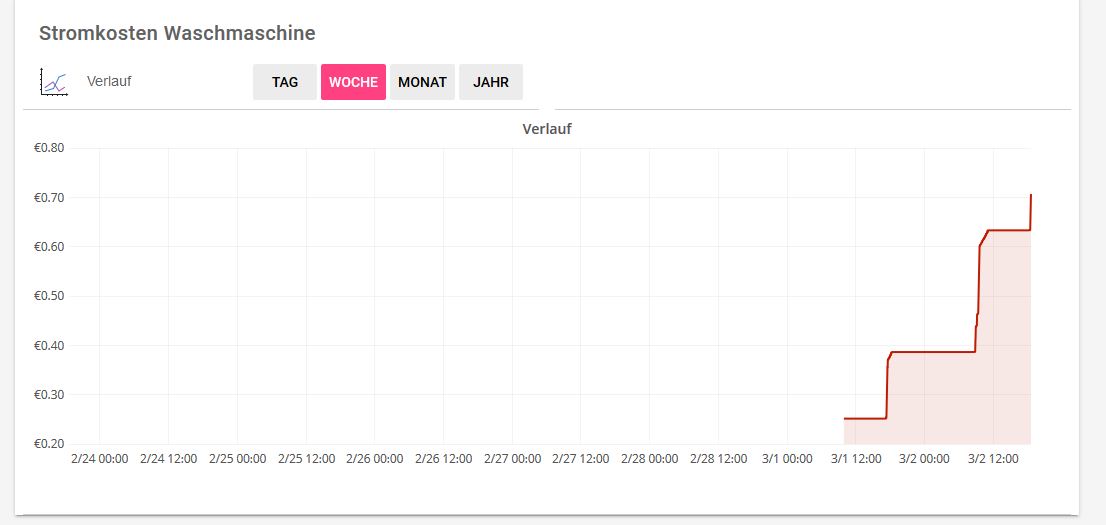Click the red line plateau near €0.63
This screenshot has width=1106, height=525.
pyautogui.click(x=1009, y=230)
